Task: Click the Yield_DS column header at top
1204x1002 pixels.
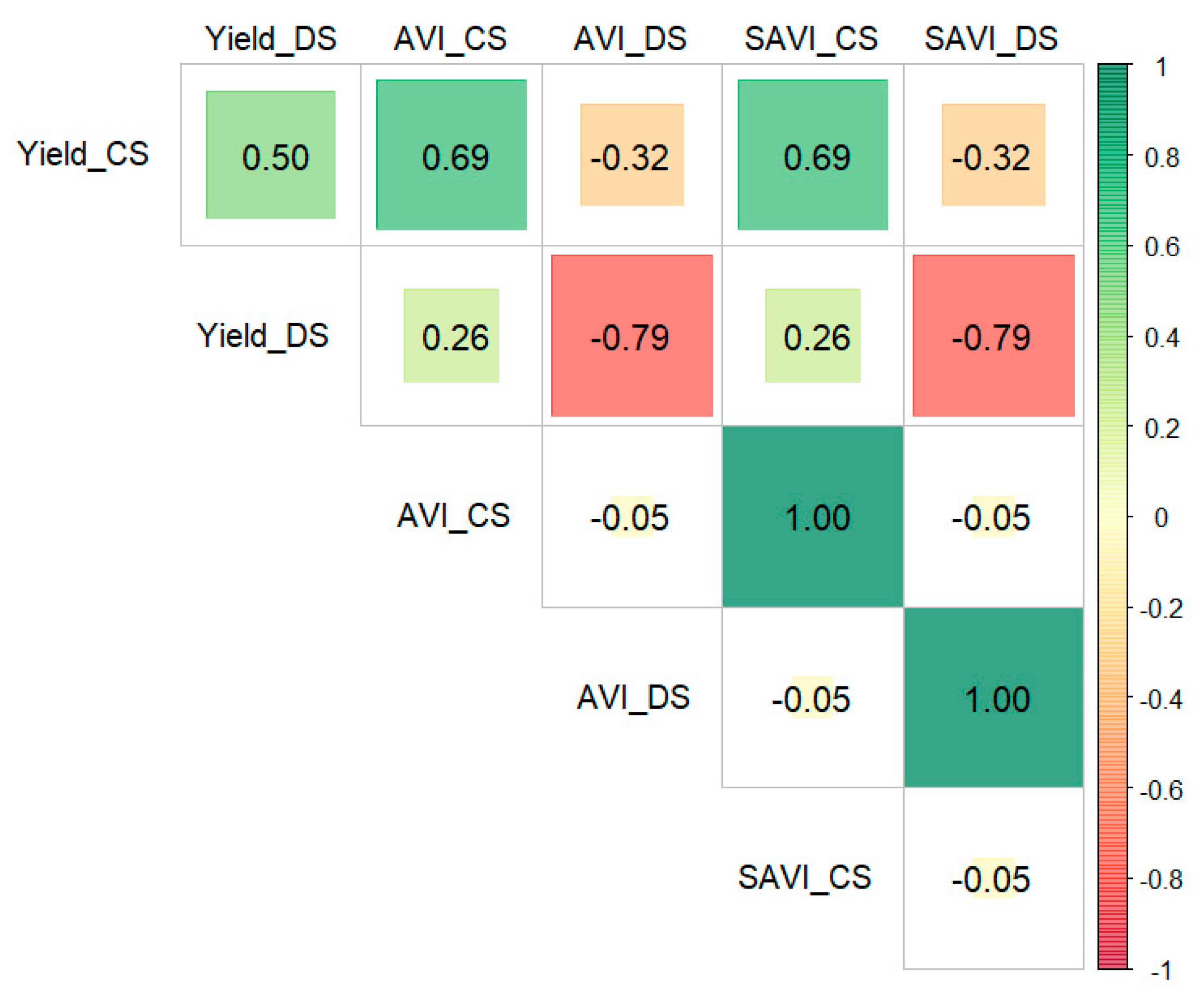Action: coord(270,39)
